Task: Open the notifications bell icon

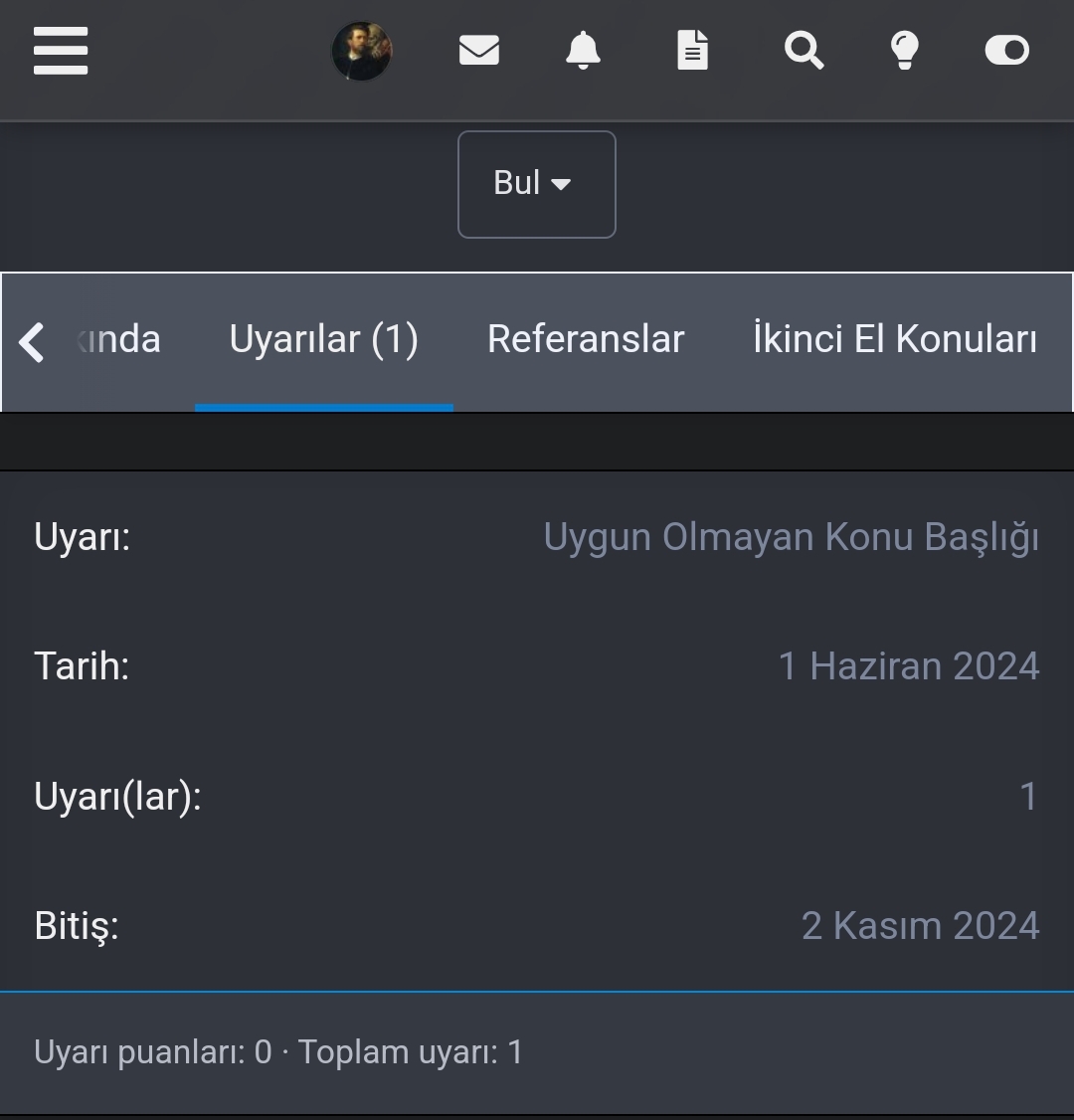Action: point(583,51)
